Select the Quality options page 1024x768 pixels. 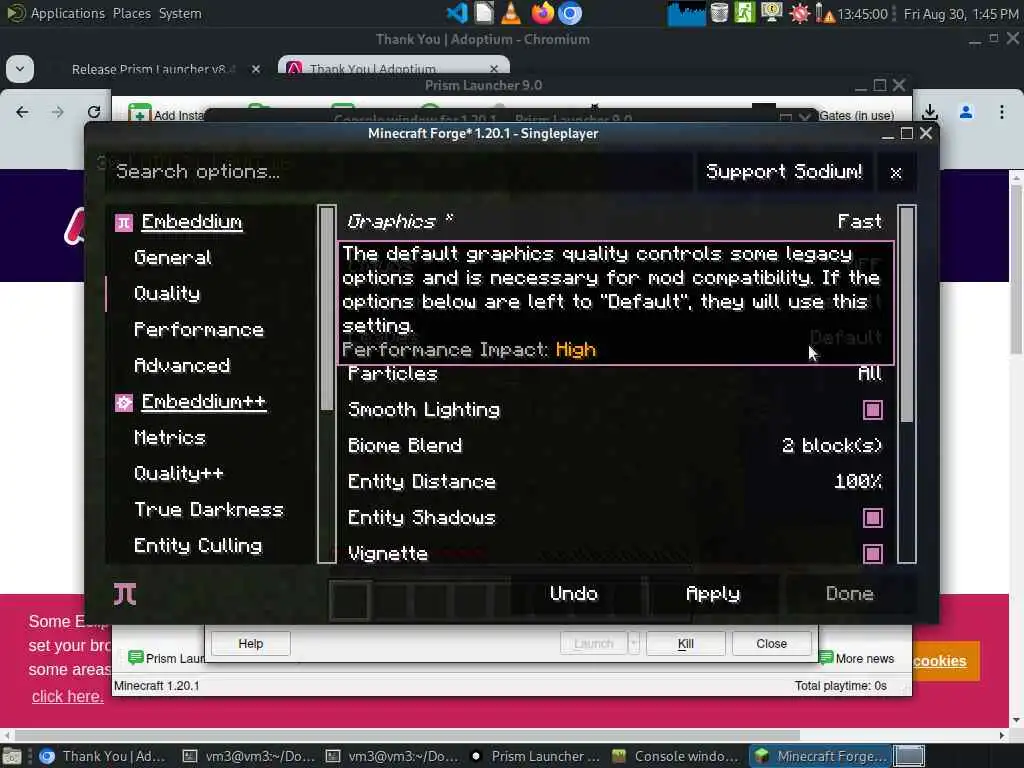[167, 294]
